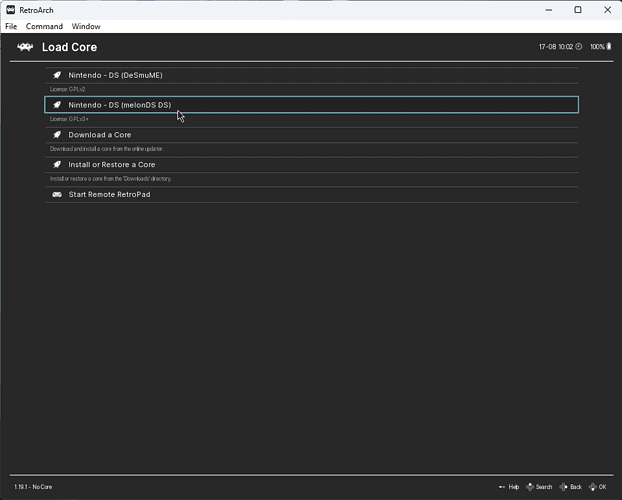Image resolution: width=622 pixels, height=500 pixels.
Task: Open Install or Restore a Core
Action: tap(111, 165)
